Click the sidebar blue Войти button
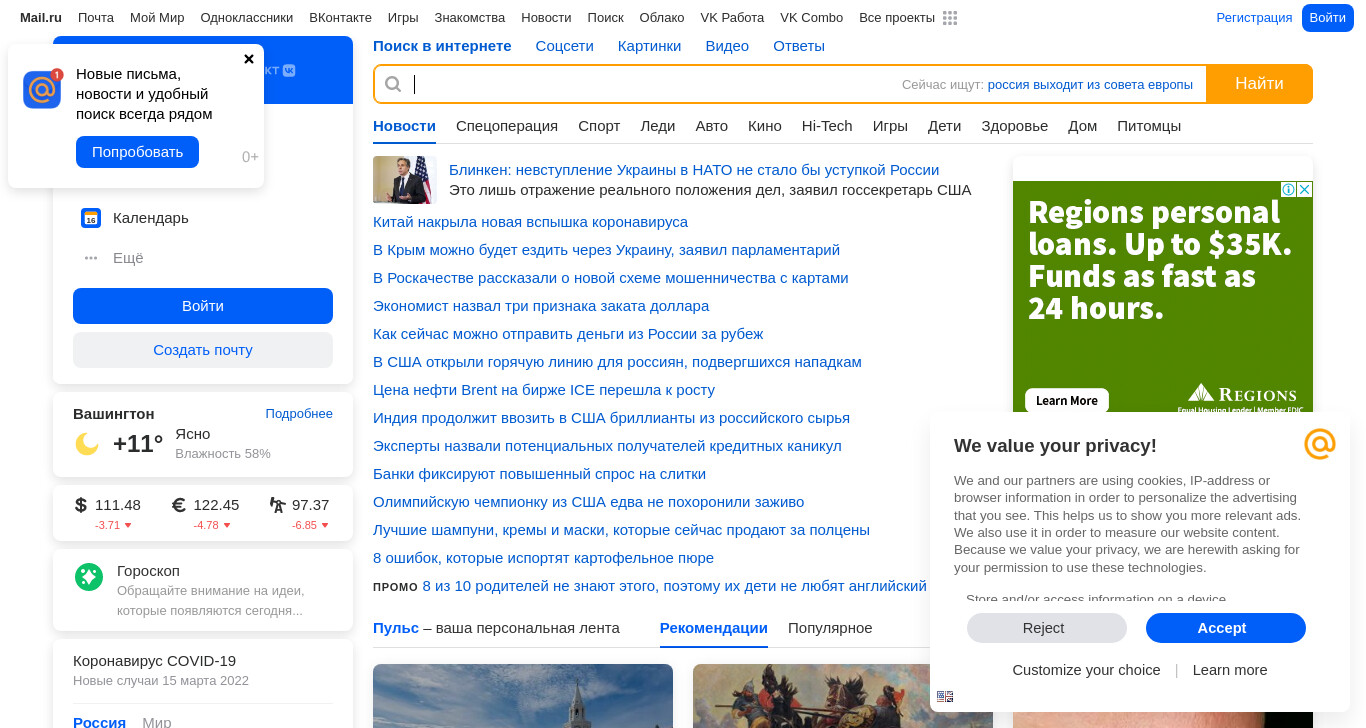 [x=203, y=306]
